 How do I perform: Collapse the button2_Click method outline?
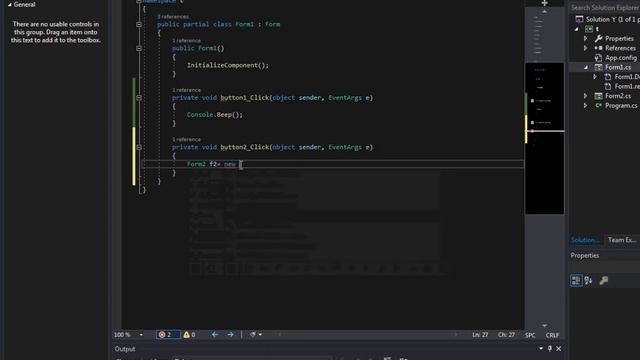click(139, 147)
